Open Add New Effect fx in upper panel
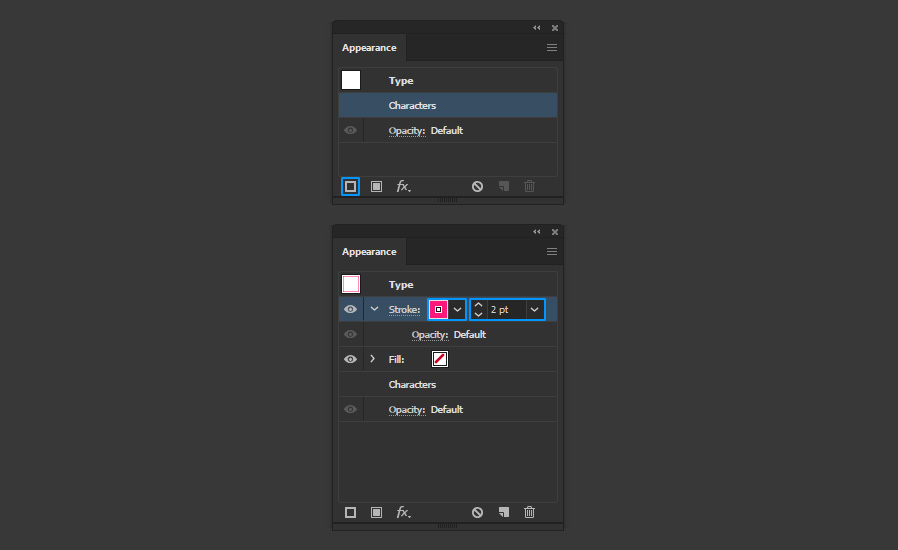Screen dimensions: 898x550 (404, 186)
